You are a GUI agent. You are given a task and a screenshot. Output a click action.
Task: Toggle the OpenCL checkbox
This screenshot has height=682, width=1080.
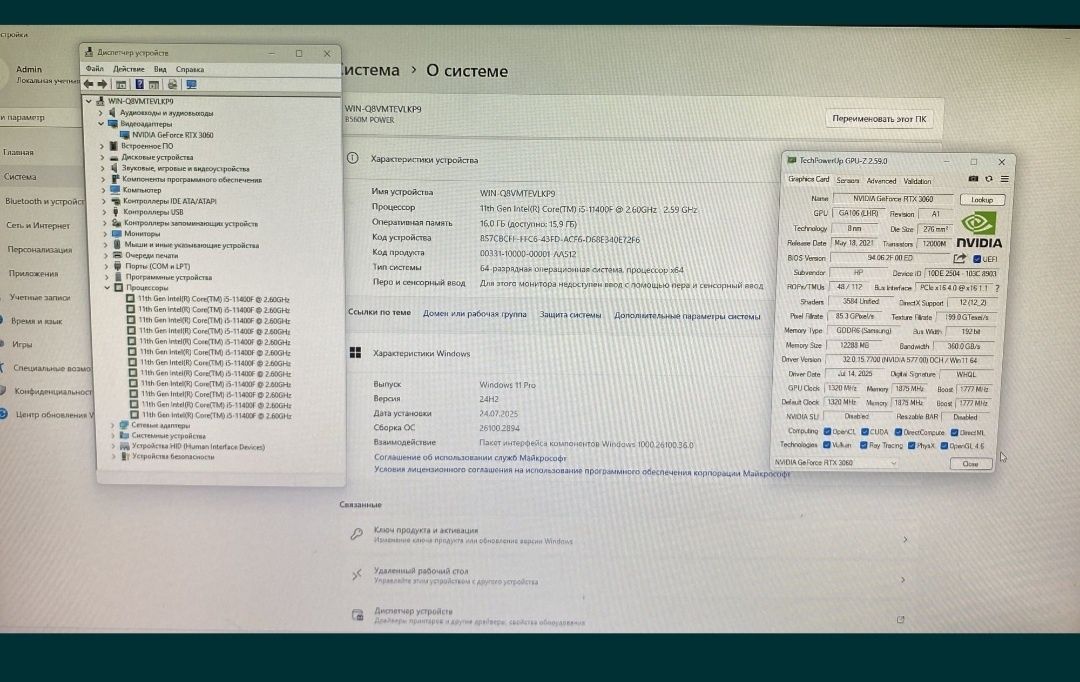827,431
